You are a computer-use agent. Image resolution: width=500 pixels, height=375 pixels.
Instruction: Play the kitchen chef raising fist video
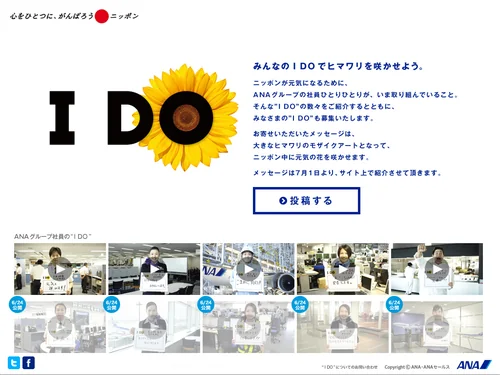[437, 269]
